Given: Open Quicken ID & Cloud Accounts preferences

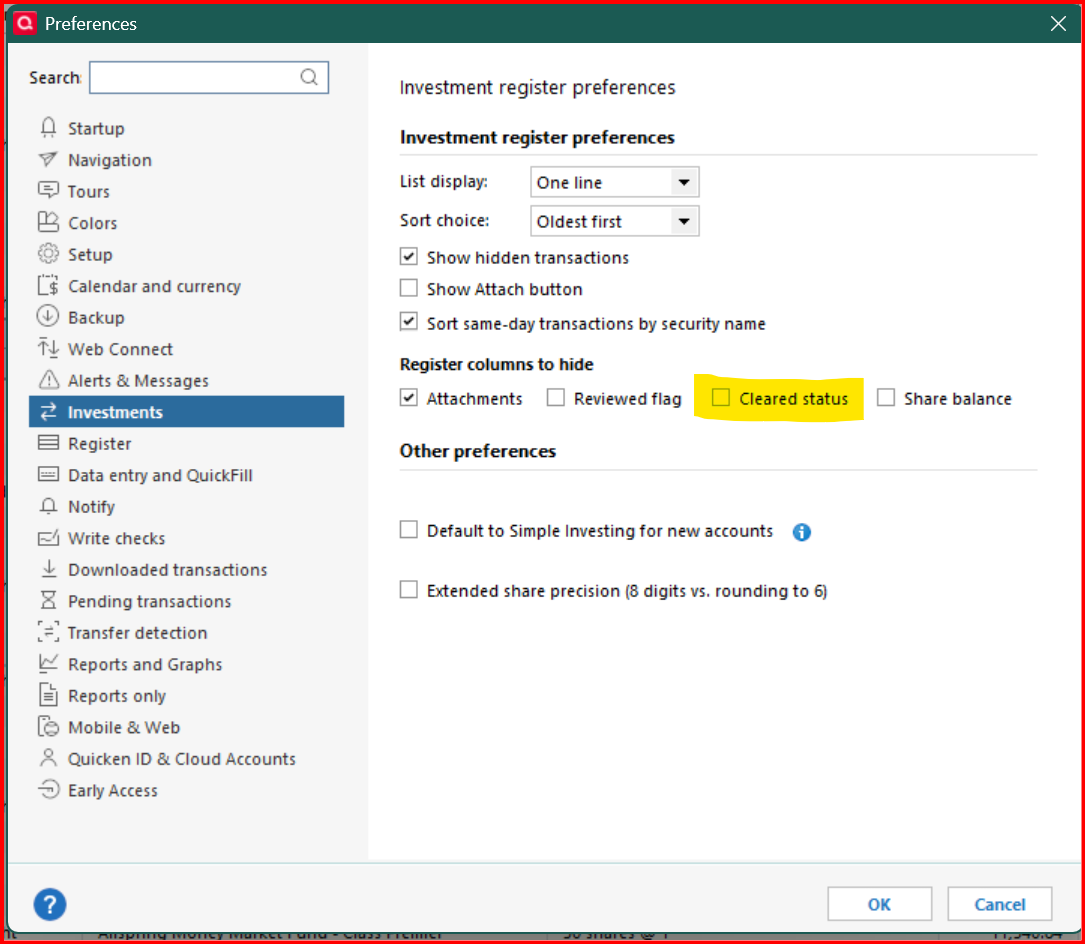Looking at the screenshot, I should coord(181,759).
